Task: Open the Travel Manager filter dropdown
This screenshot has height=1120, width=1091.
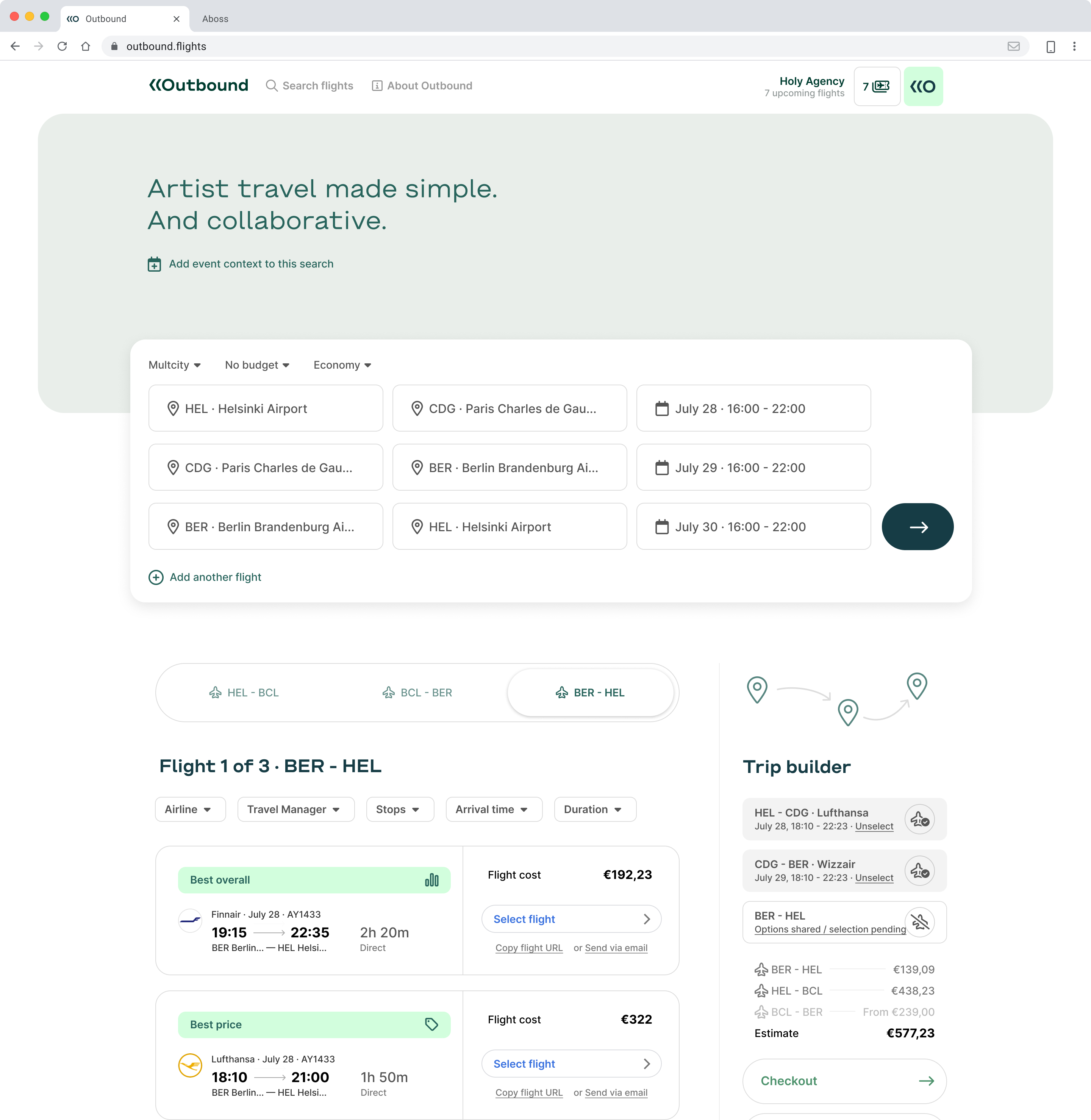Action: pos(296,809)
